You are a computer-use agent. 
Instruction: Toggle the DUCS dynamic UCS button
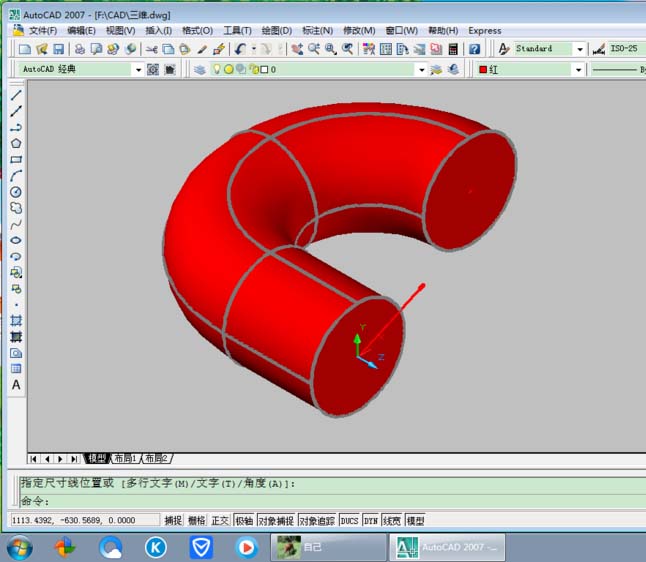pos(349,520)
